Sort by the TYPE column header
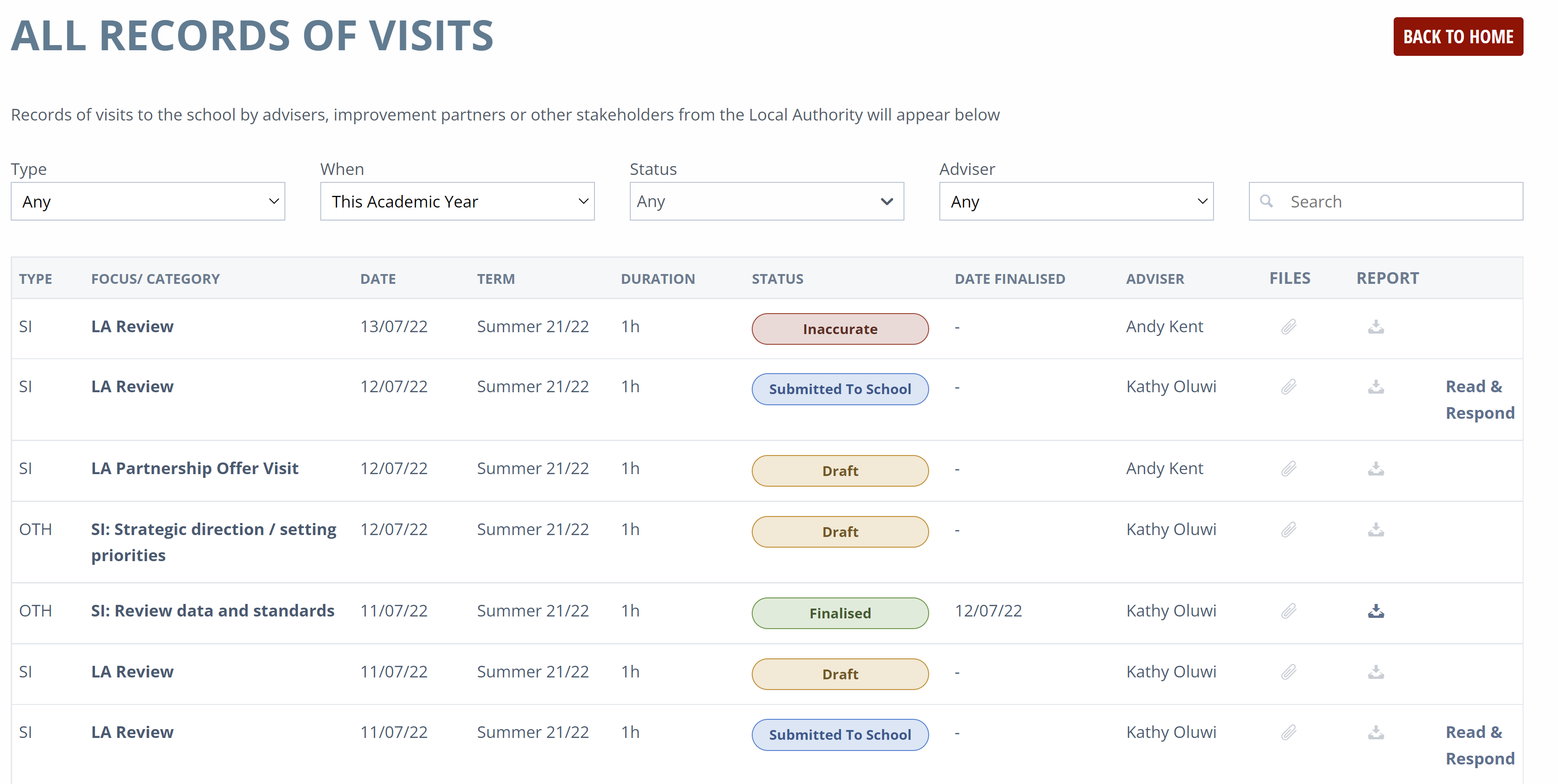This screenshot has width=1558, height=784. pyautogui.click(x=35, y=279)
